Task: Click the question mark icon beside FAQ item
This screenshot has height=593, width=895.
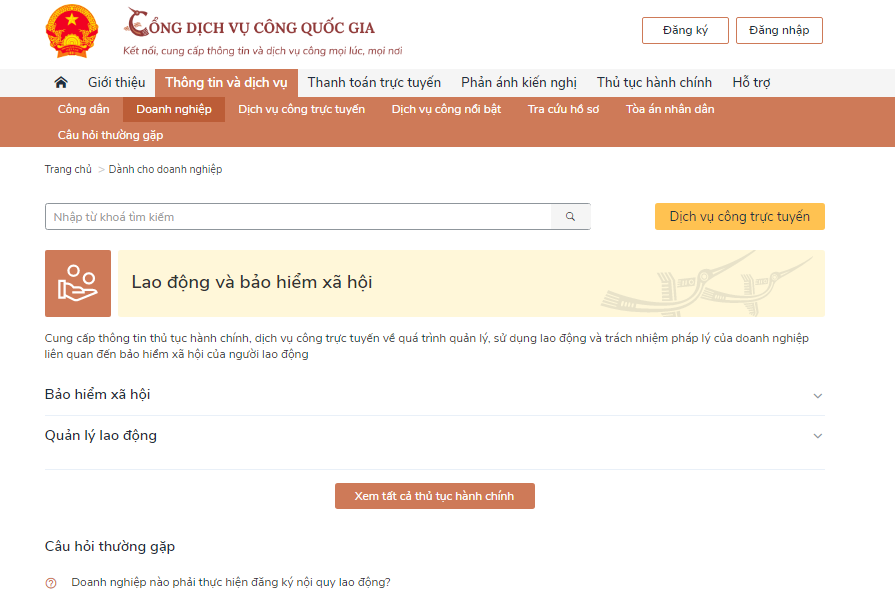Action: pyautogui.click(x=51, y=583)
